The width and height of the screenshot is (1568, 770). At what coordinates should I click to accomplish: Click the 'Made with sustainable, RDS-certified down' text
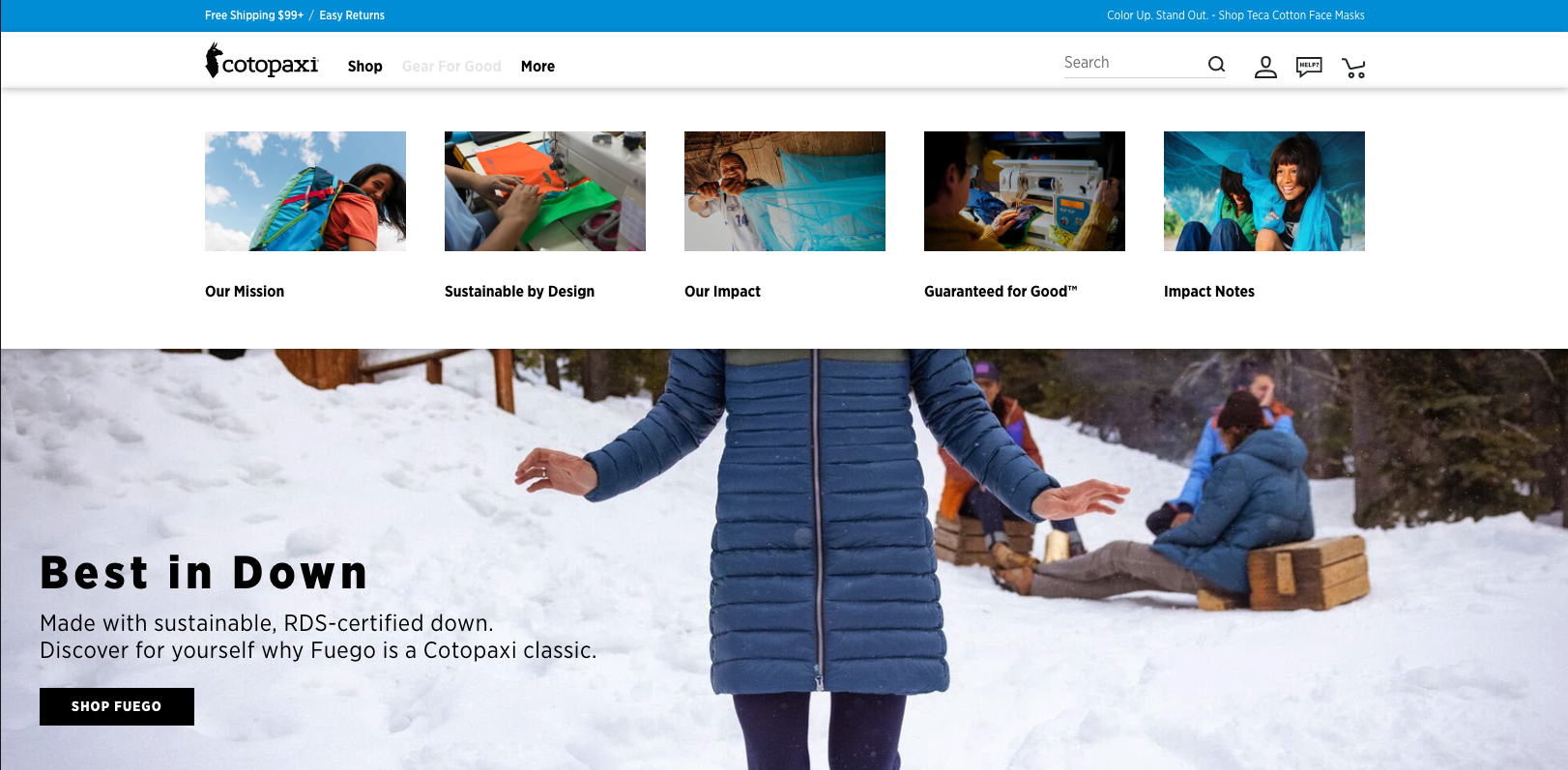267,623
